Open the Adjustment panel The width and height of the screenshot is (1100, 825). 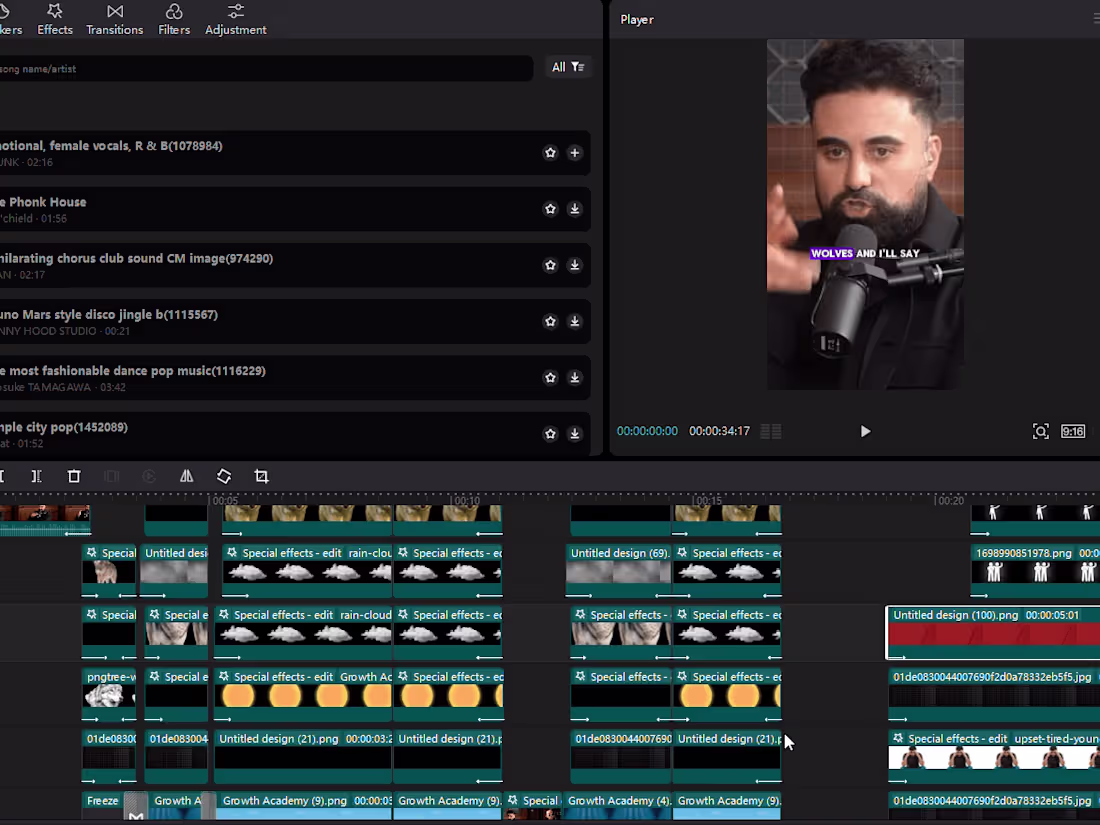click(235, 19)
